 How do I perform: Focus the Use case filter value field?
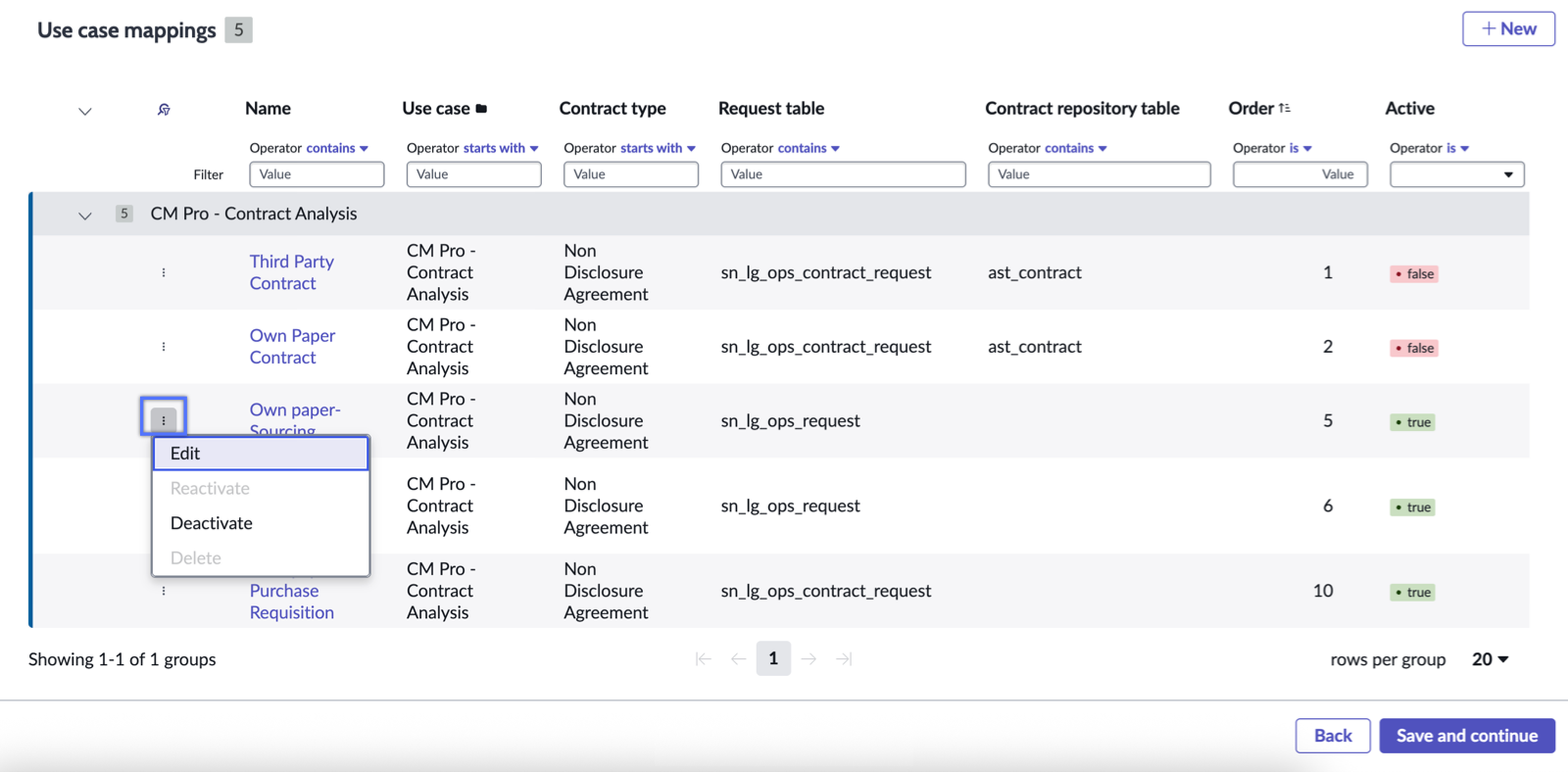473,174
